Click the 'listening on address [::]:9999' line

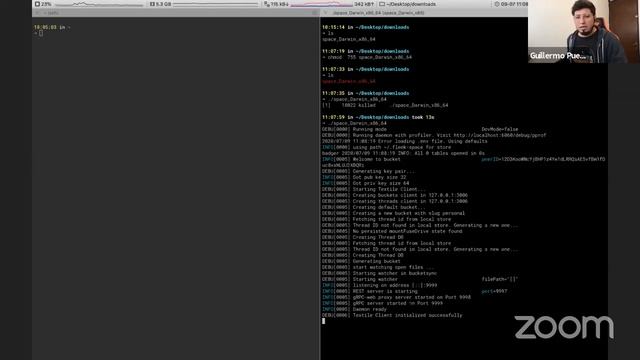pos(379,285)
